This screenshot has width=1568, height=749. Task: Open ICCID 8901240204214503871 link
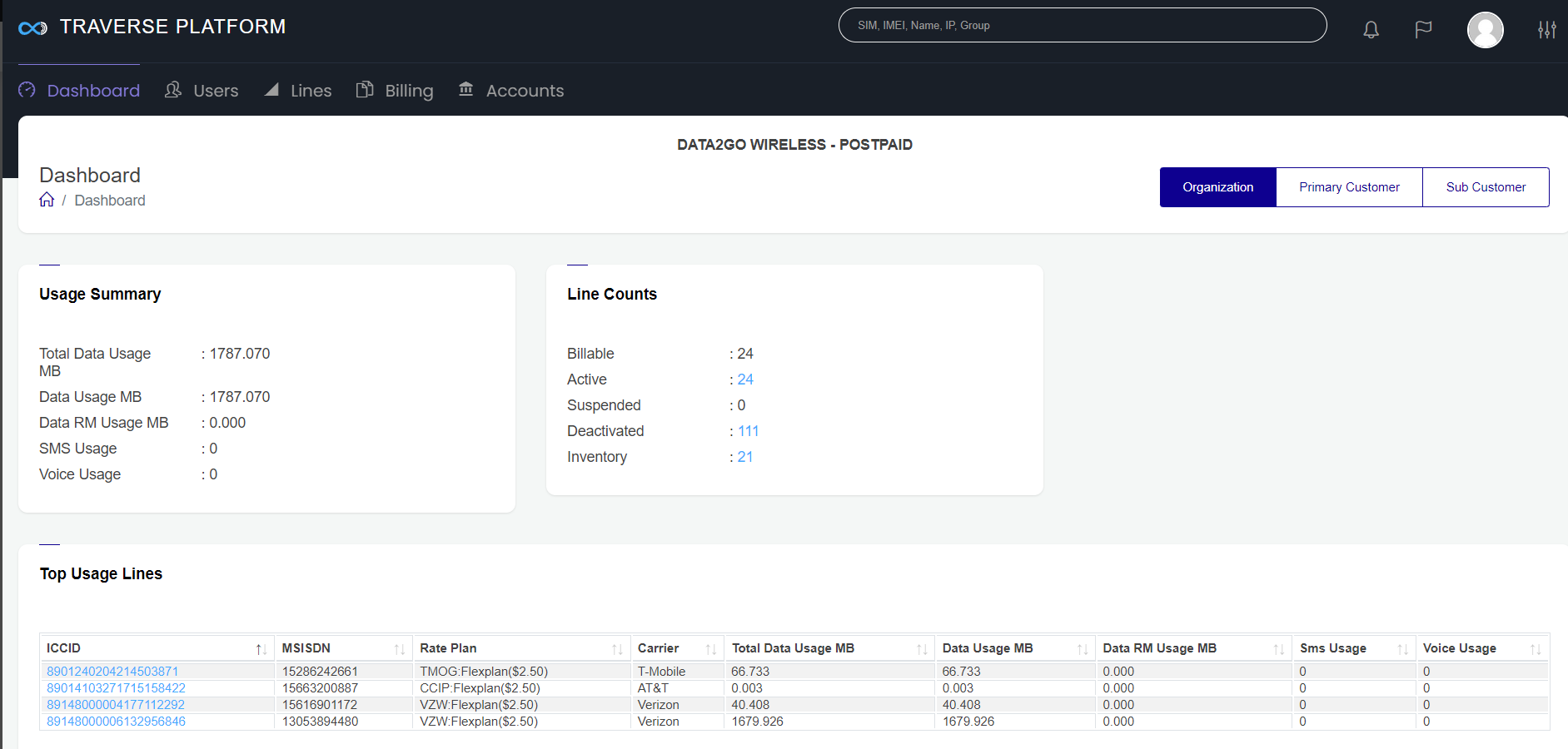coord(112,672)
